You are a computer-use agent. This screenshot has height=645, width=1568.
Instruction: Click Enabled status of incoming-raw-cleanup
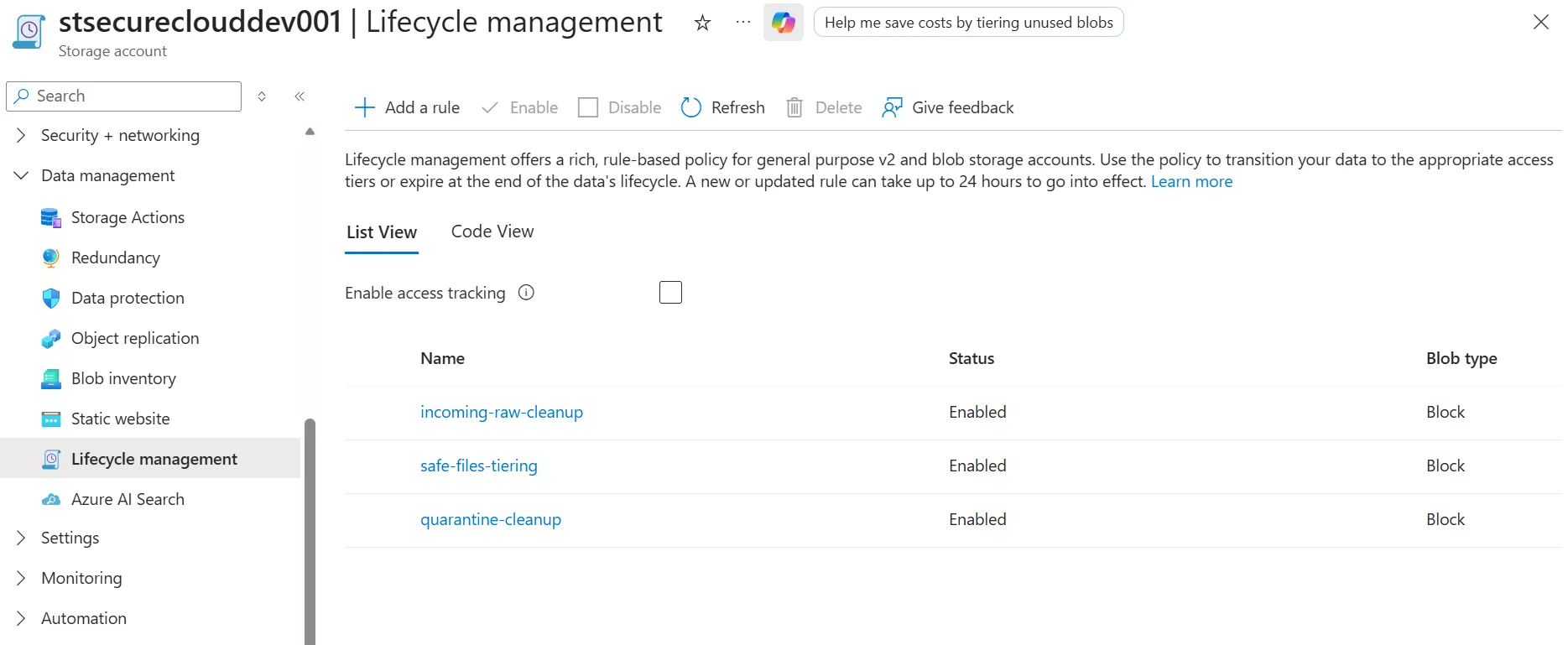[977, 412]
